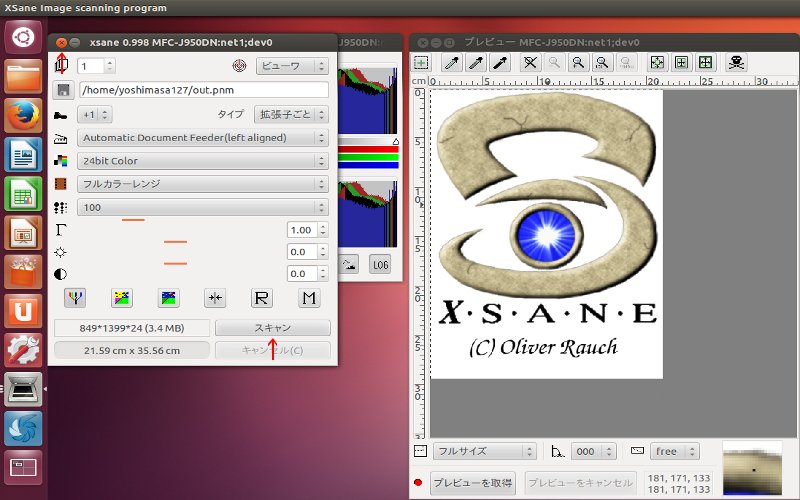Click the target icon beside viewer dropdown

pyautogui.click(x=239, y=66)
